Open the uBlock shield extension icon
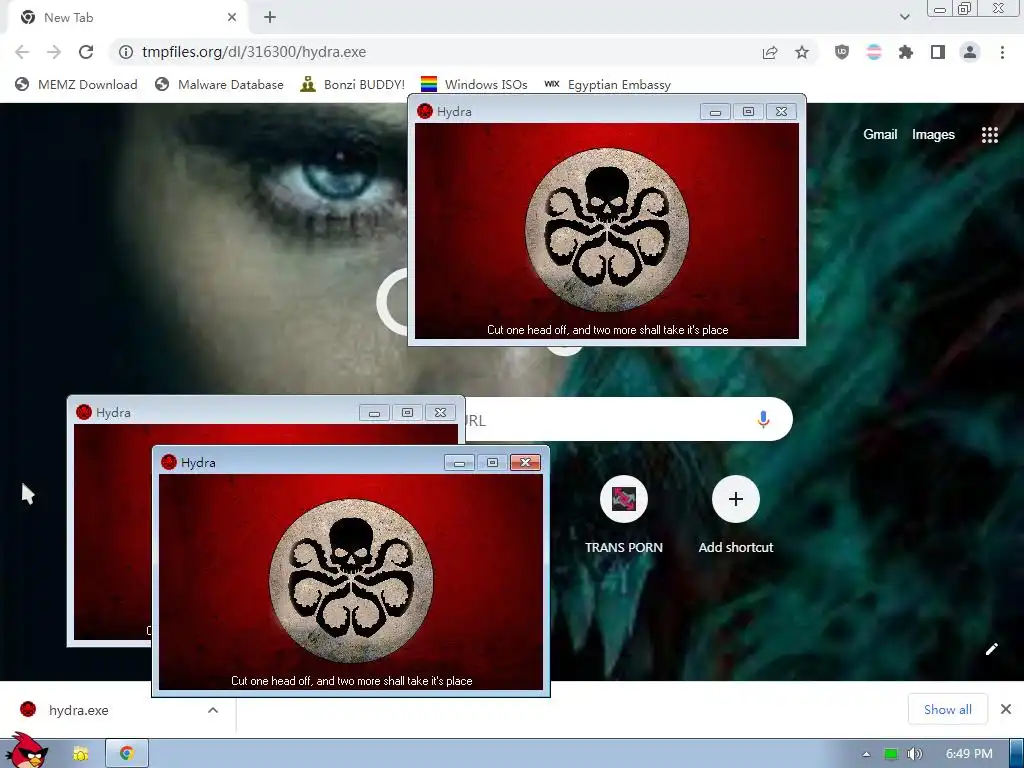1024x768 pixels. coord(842,52)
